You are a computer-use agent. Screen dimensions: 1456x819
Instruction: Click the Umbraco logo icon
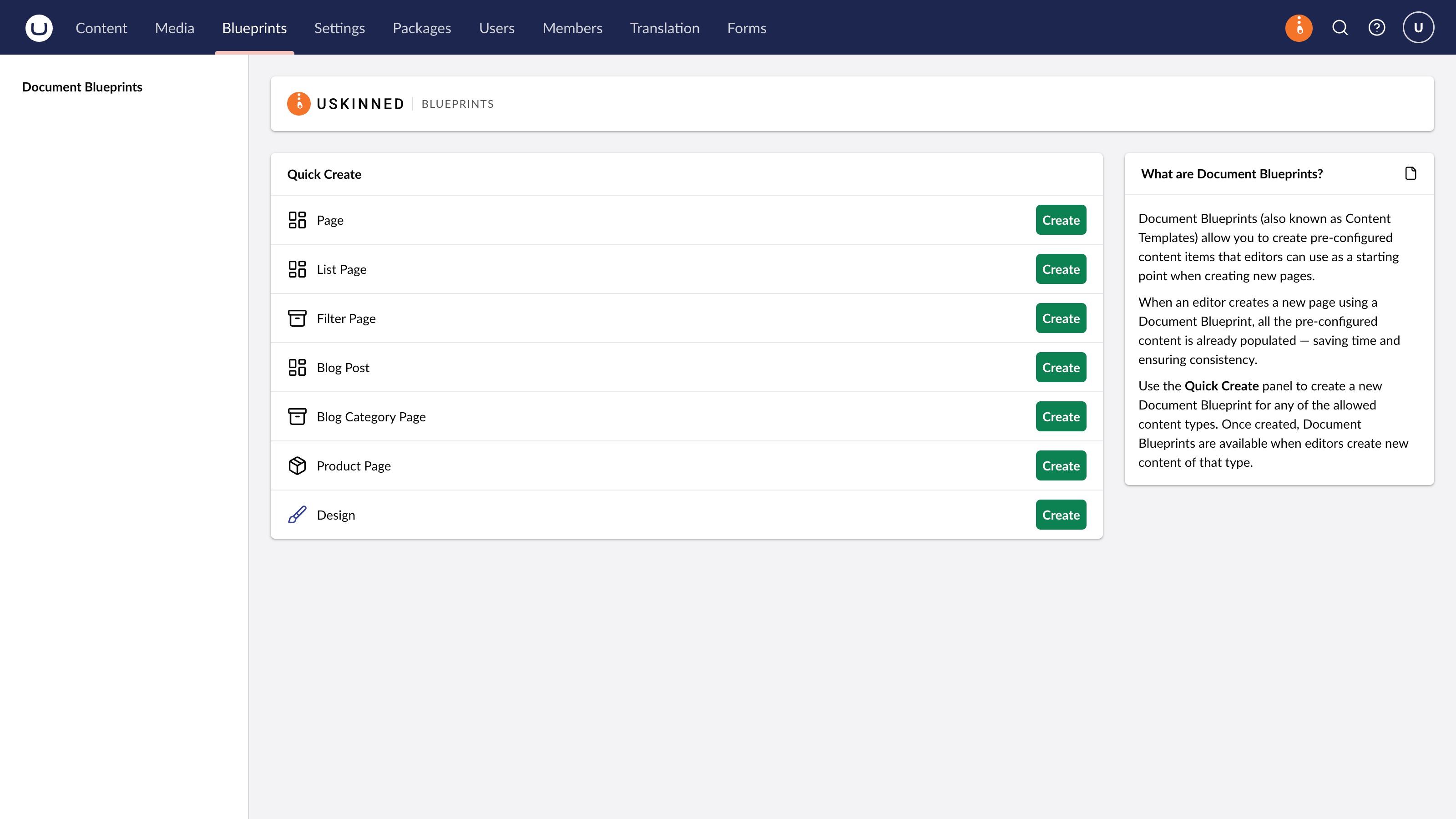point(39,28)
